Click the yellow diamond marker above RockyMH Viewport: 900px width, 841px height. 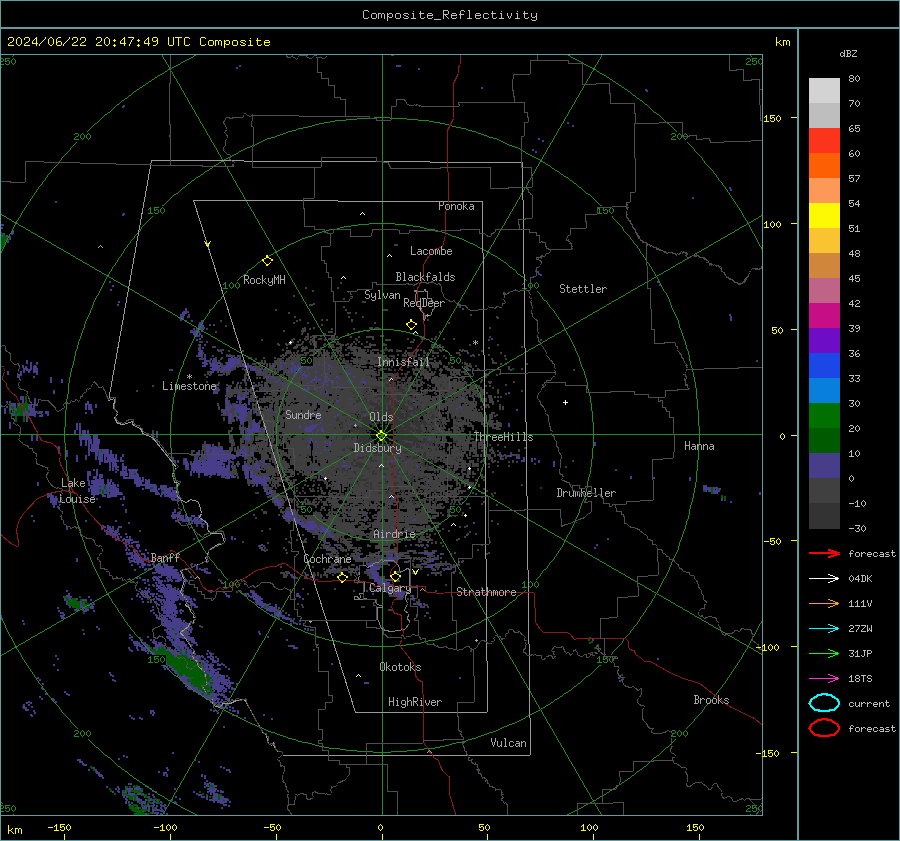pyautogui.click(x=267, y=261)
